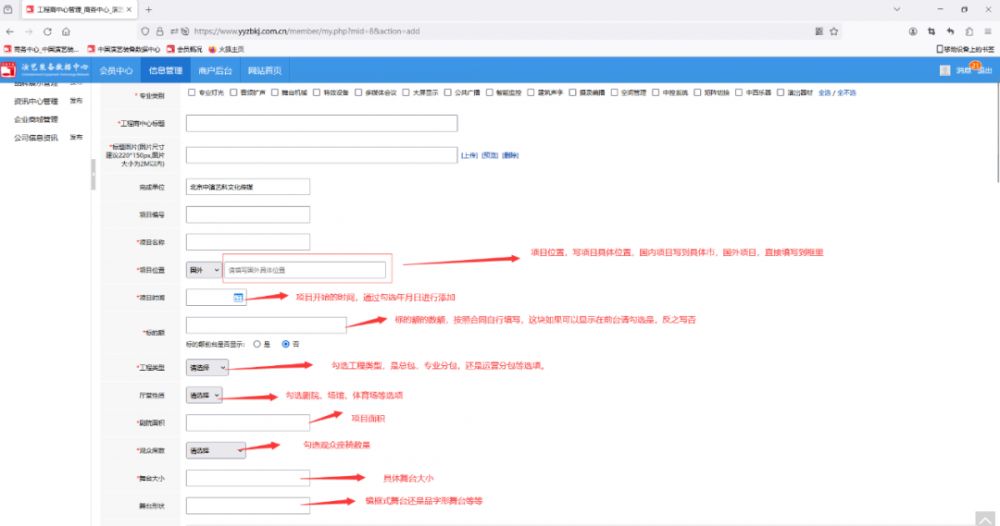Reload the page with browser refresh button
The image size is (1000, 526).
(x=47, y=31)
